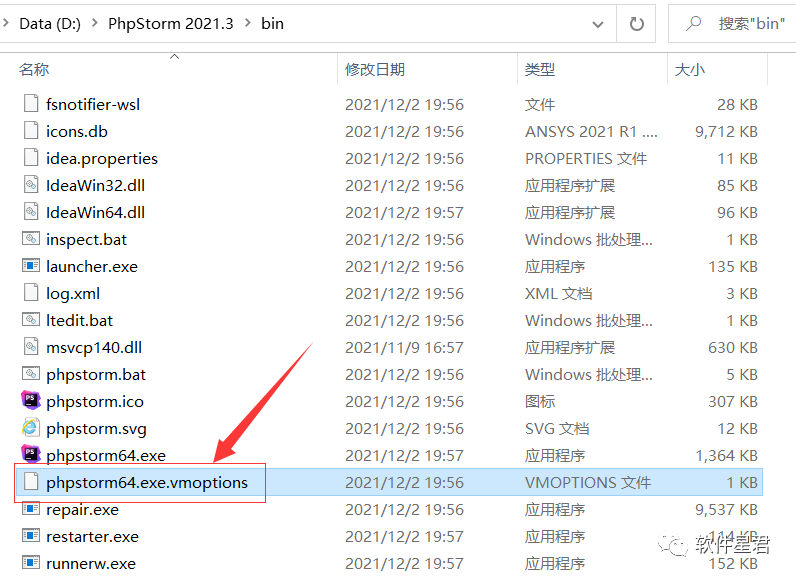Select the file name phpstorm.ico
The image size is (796, 579).
(x=95, y=402)
